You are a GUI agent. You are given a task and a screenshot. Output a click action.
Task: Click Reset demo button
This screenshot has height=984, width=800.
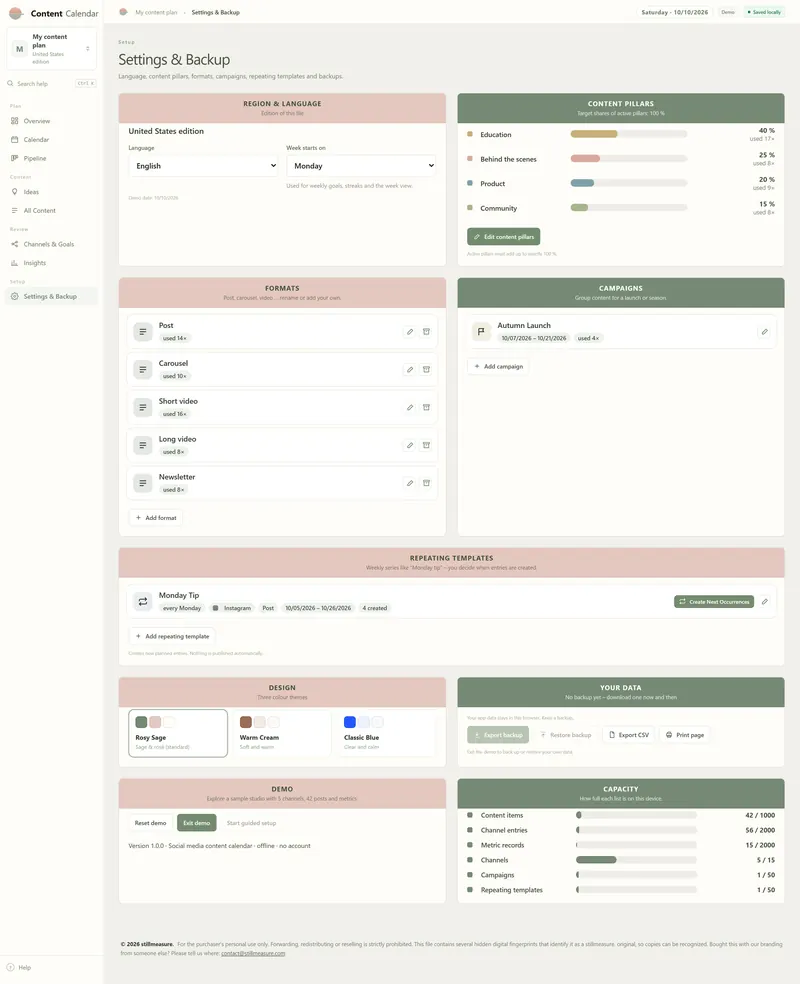[151, 823]
